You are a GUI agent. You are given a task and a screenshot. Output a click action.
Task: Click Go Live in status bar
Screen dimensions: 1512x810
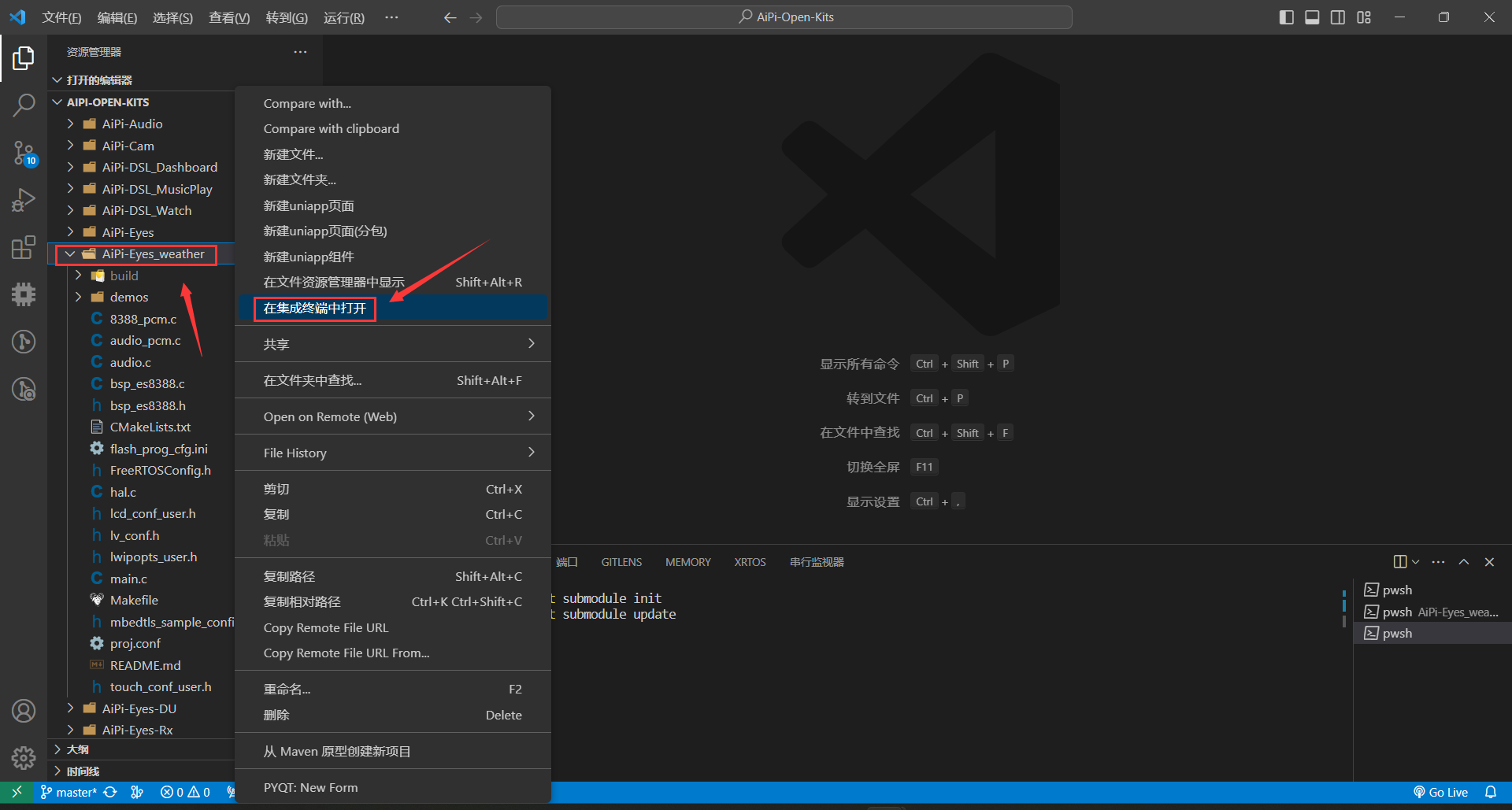[x=1440, y=792]
